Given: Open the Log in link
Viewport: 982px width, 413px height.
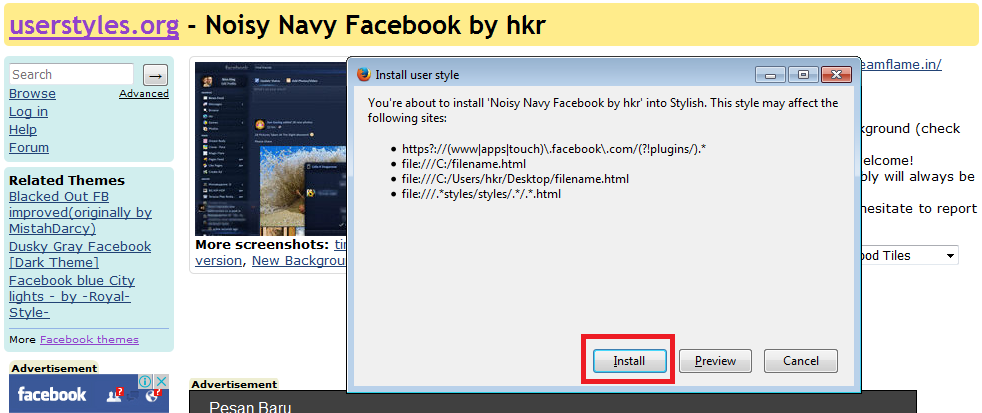Looking at the screenshot, I should [x=28, y=112].
